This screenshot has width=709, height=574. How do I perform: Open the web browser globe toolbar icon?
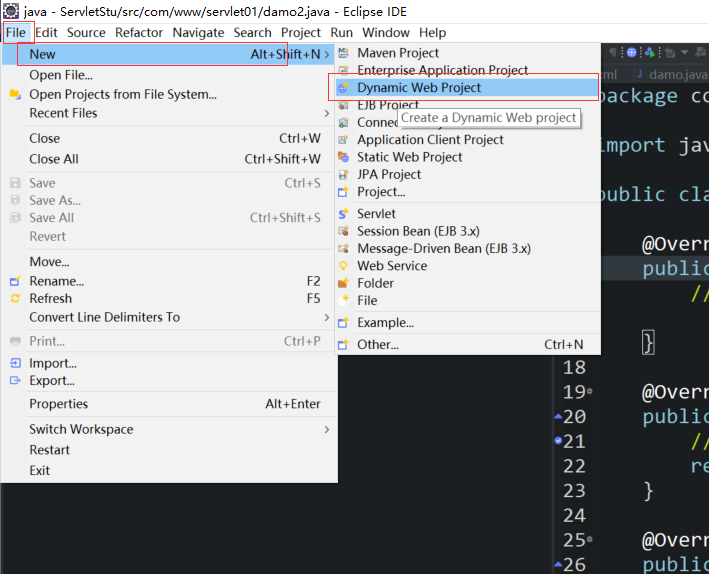click(632, 52)
